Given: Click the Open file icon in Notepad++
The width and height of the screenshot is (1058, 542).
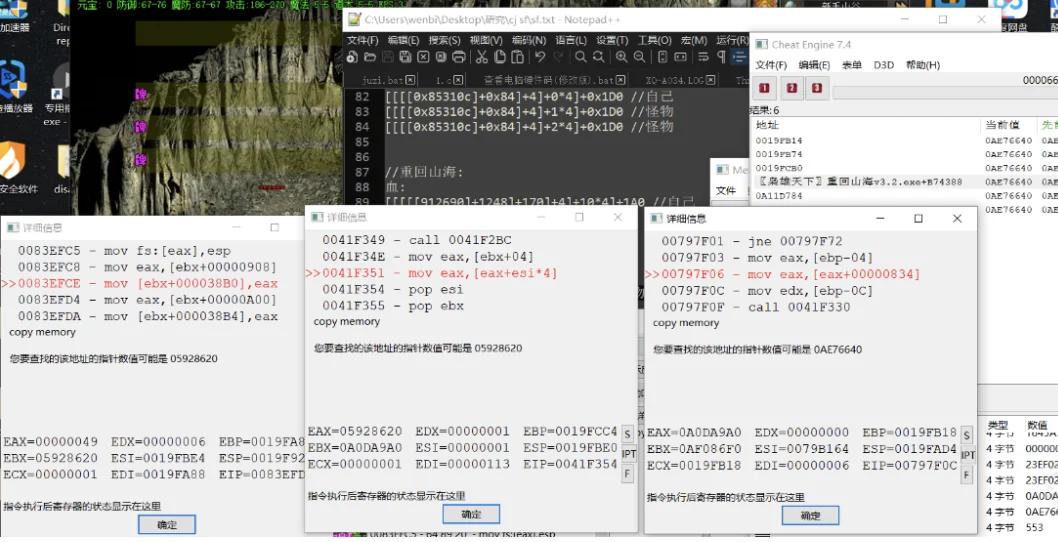Looking at the screenshot, I should point(370,57).
